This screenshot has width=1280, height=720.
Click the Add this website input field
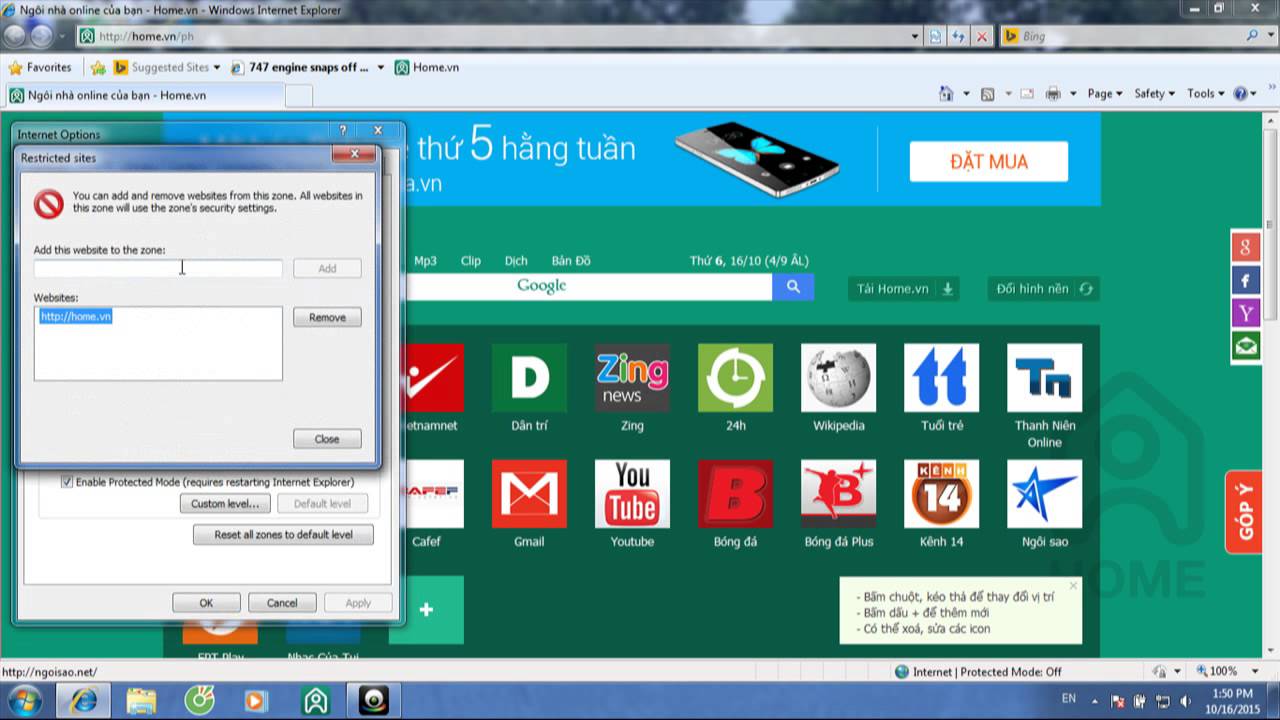tap(158, 268)
